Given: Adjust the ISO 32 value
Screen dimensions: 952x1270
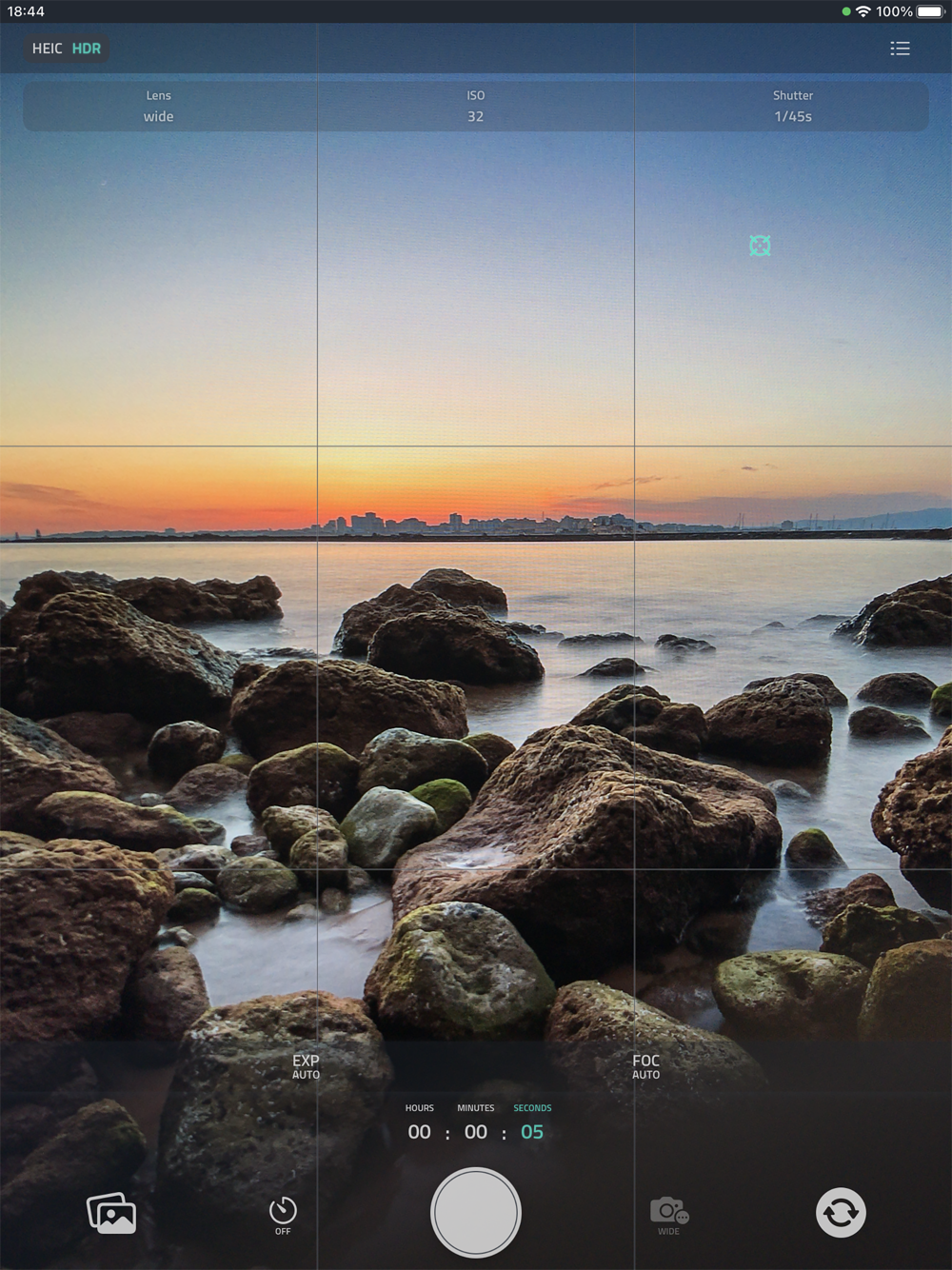Looking at the screenshot, I should point(476,107).
